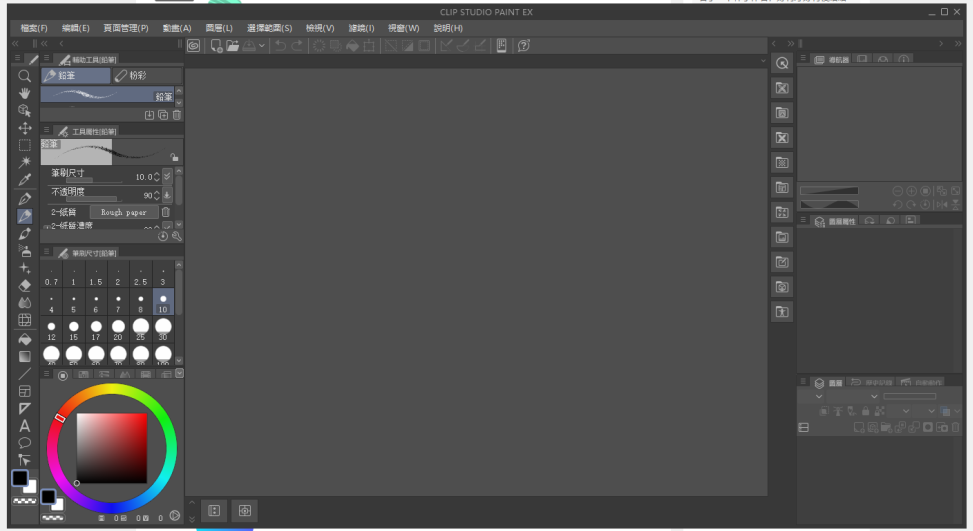Image resolution: width=973 pixels, height=531 pixels.
Task: Select the Blend tool
Action: tap(24, 303)
